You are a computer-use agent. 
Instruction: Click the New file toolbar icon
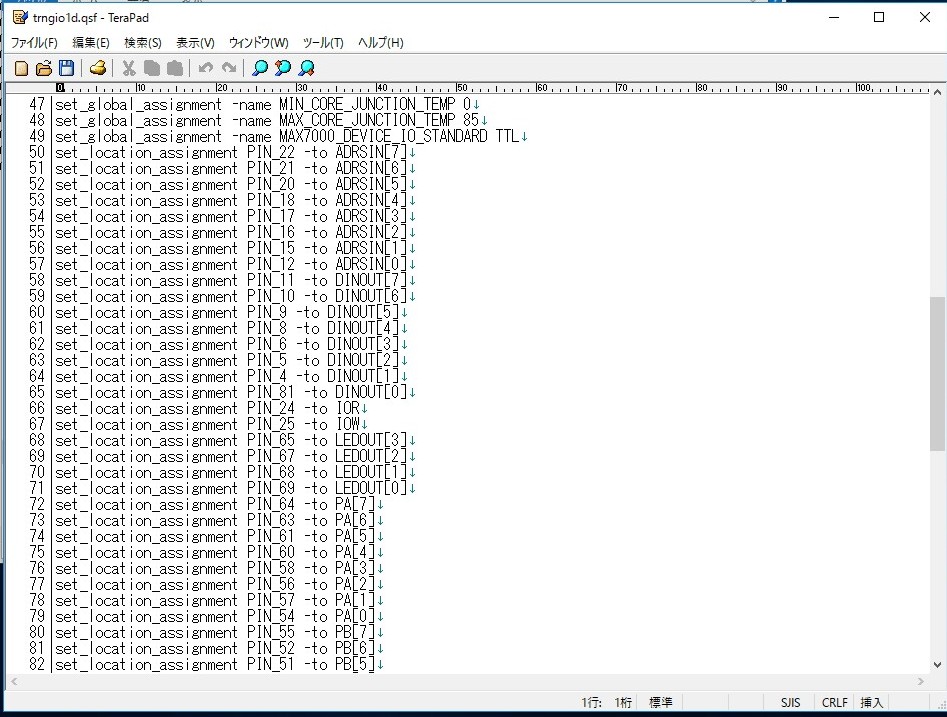21,68
